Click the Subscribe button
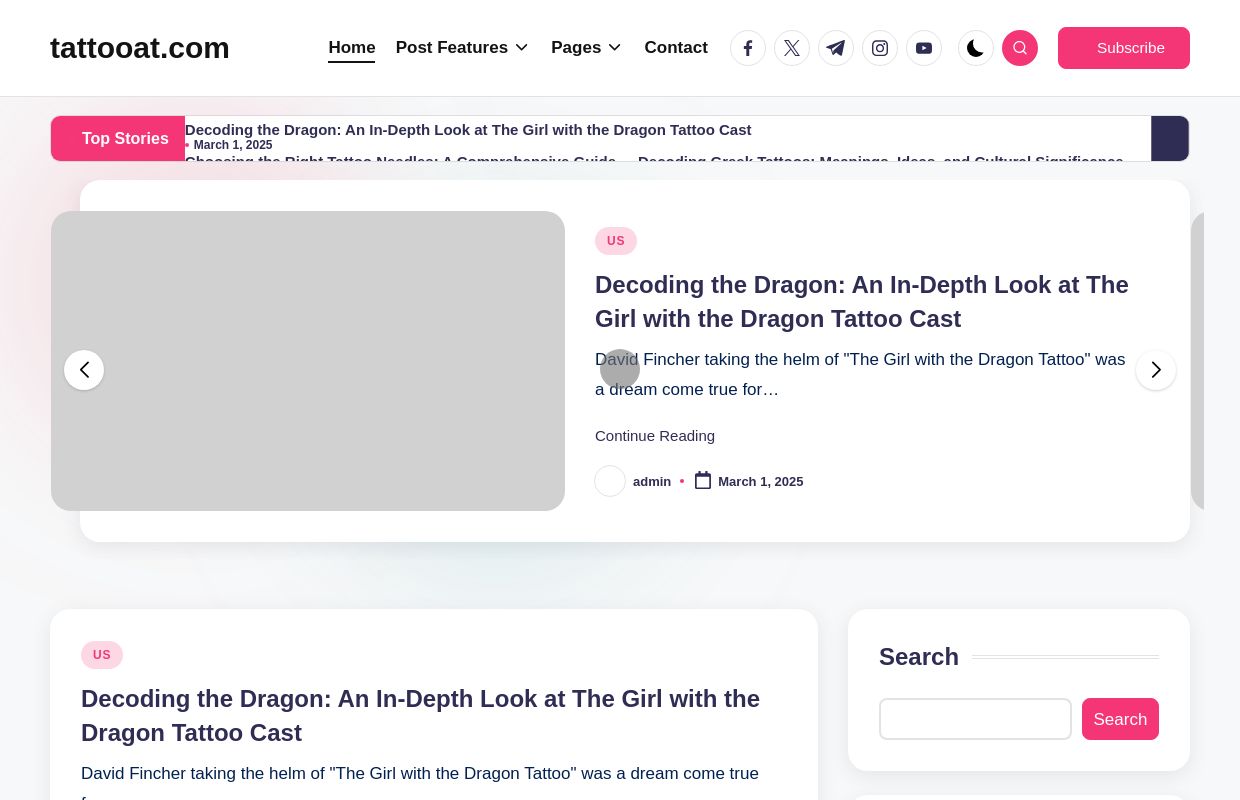Image resolution: width=1240 pixels, height=800 pixels. 1124,48
